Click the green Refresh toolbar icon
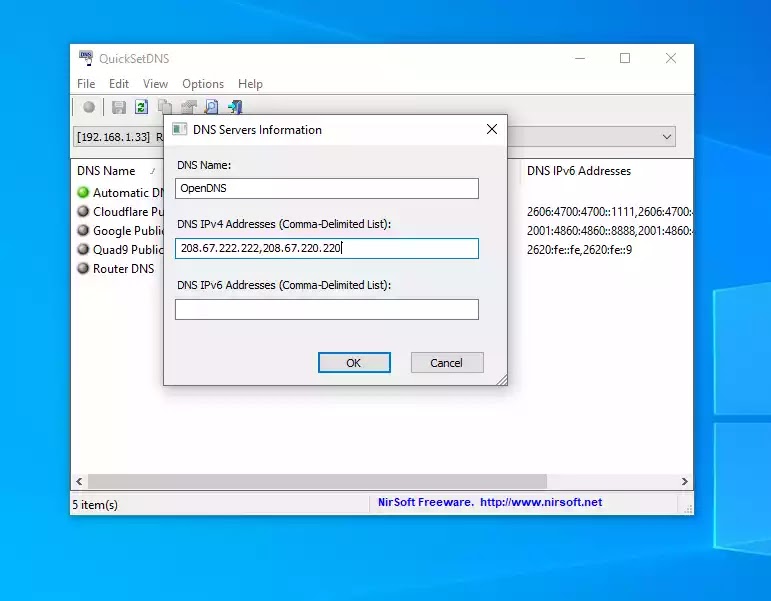Screen dimensions: 771x601 coord(142,107)
